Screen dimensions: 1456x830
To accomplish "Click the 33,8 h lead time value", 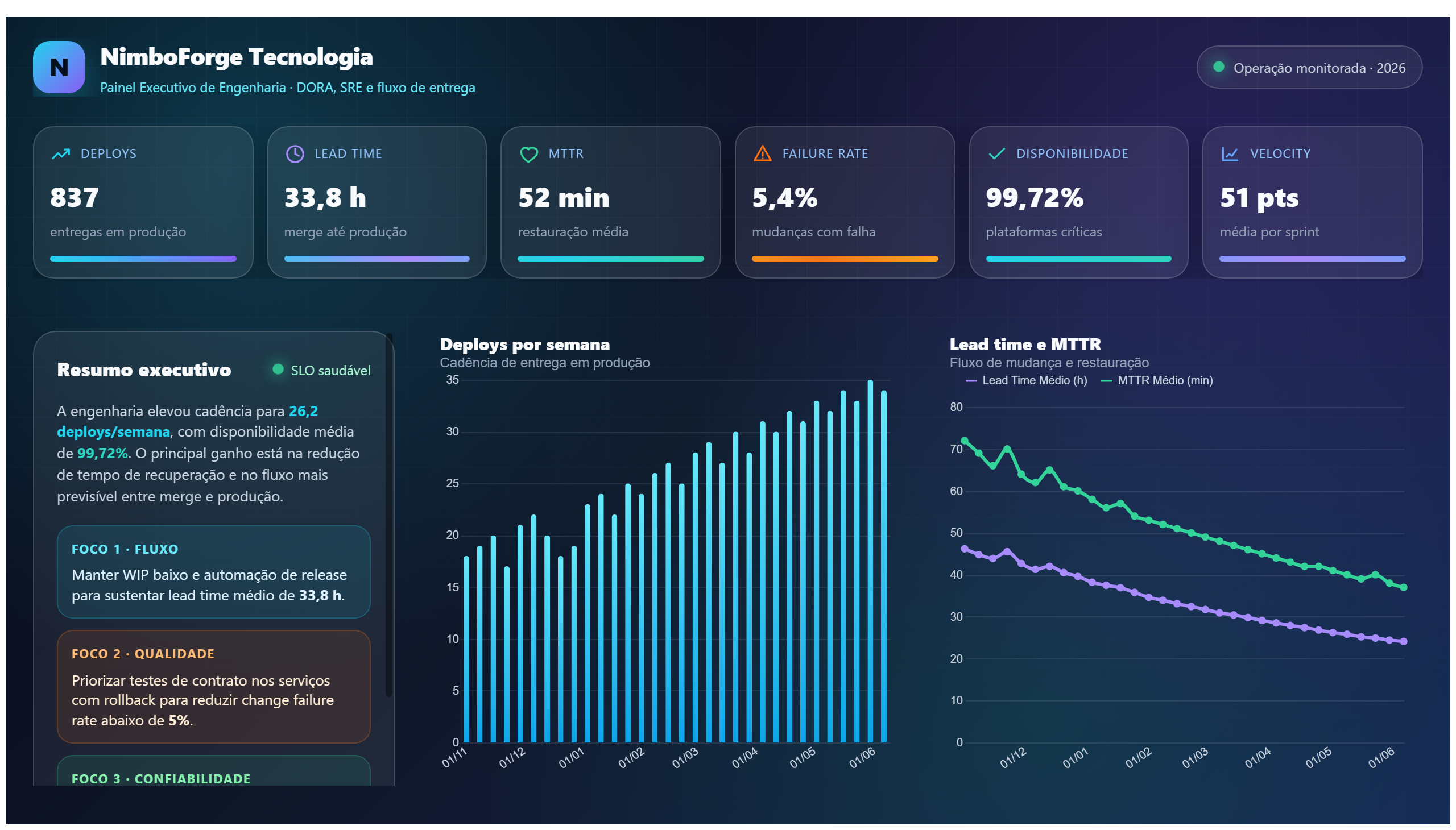I will coord(325,198).
